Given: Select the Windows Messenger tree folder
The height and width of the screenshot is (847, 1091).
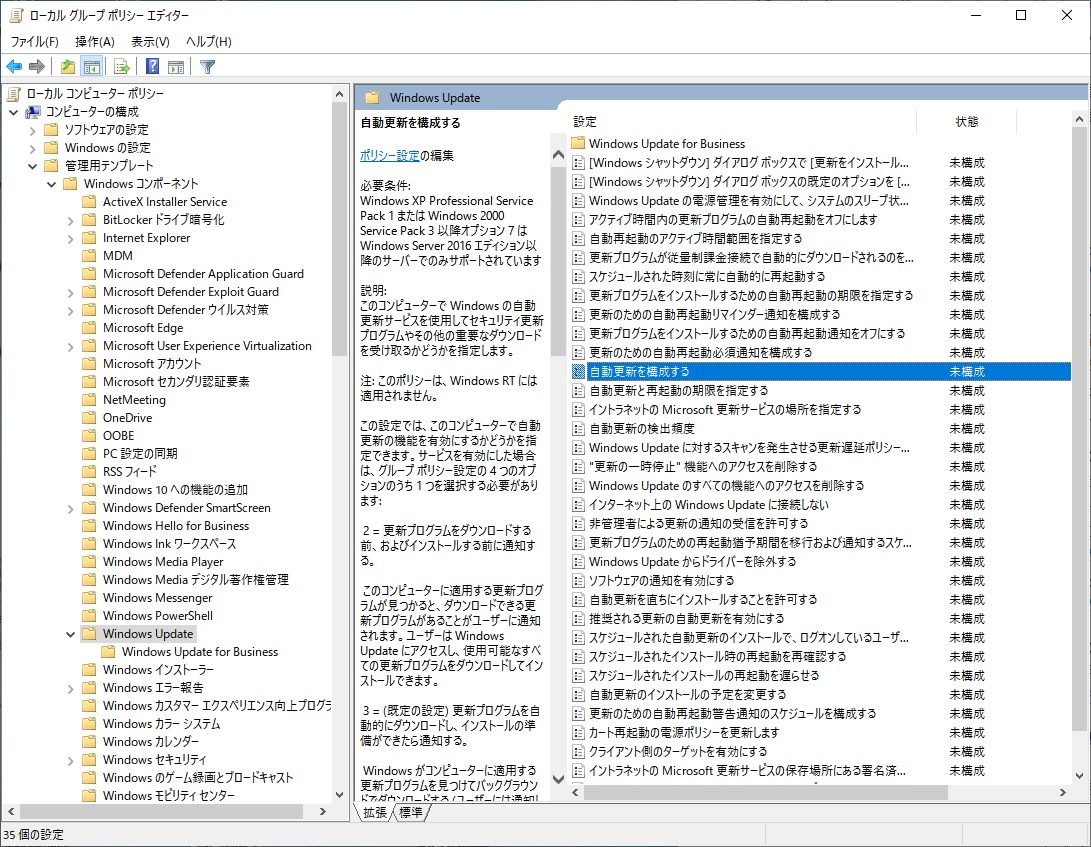Looking at the screenshot, I should point(158,598).
